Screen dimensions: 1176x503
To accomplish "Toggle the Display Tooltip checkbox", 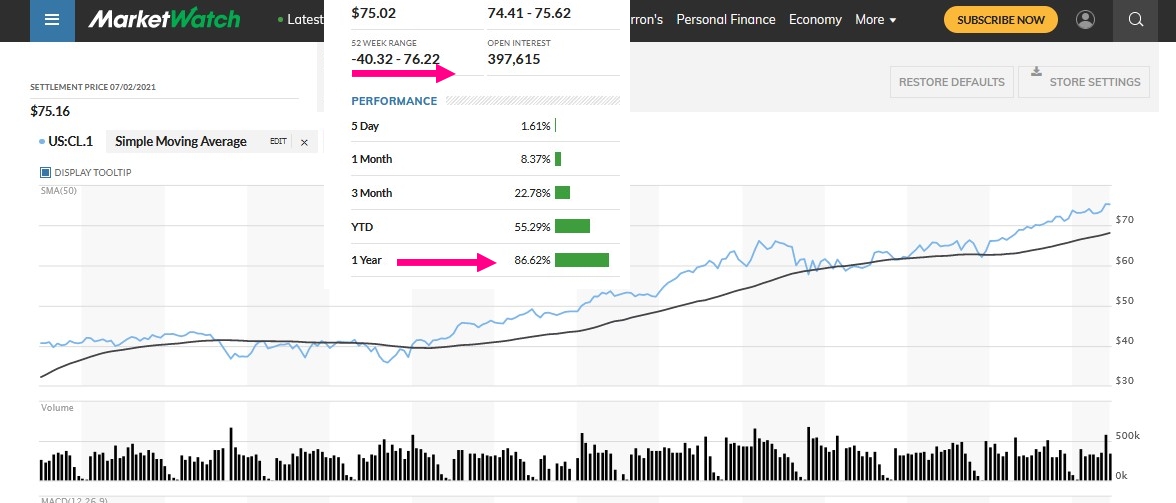I will point(45,172).
